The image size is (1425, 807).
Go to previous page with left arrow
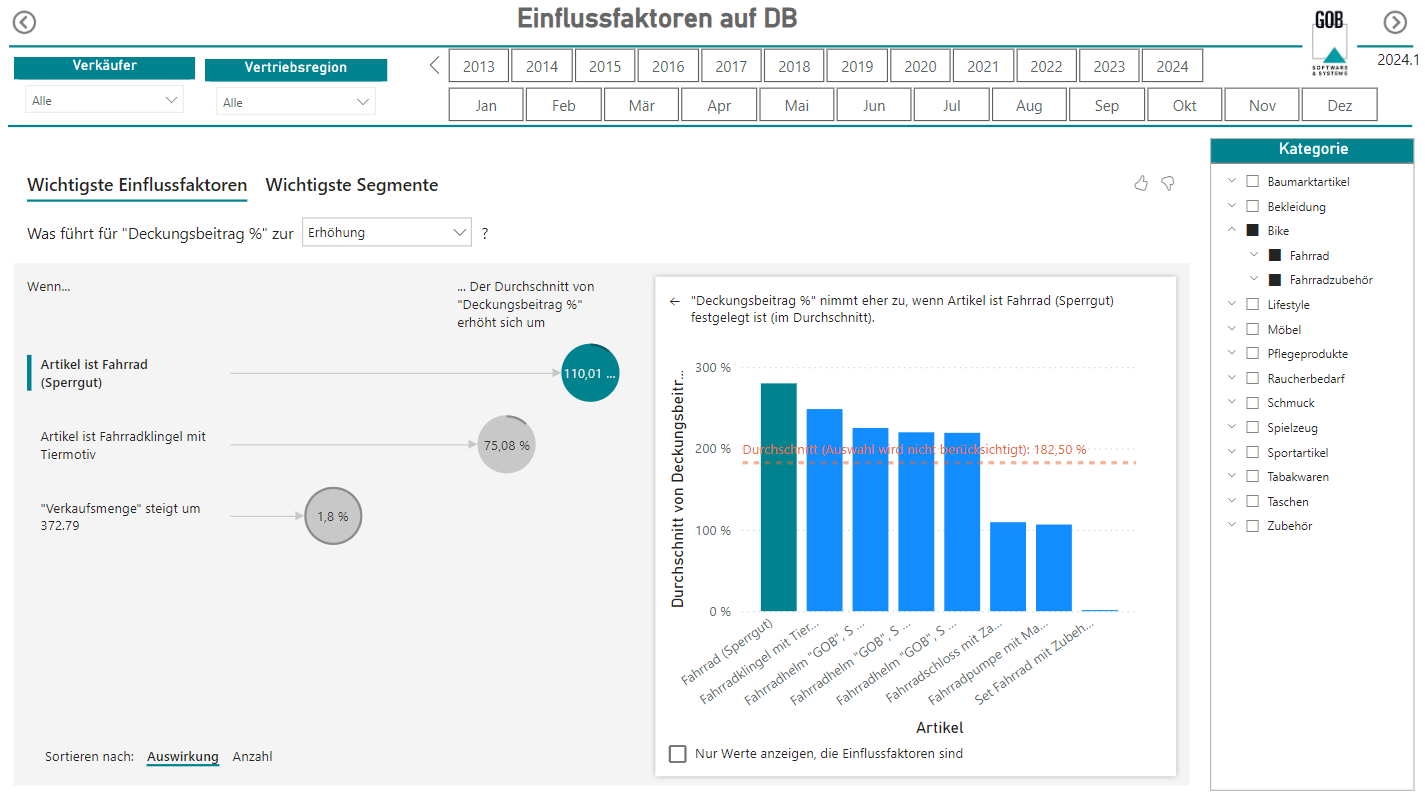(x=24, y=22)
